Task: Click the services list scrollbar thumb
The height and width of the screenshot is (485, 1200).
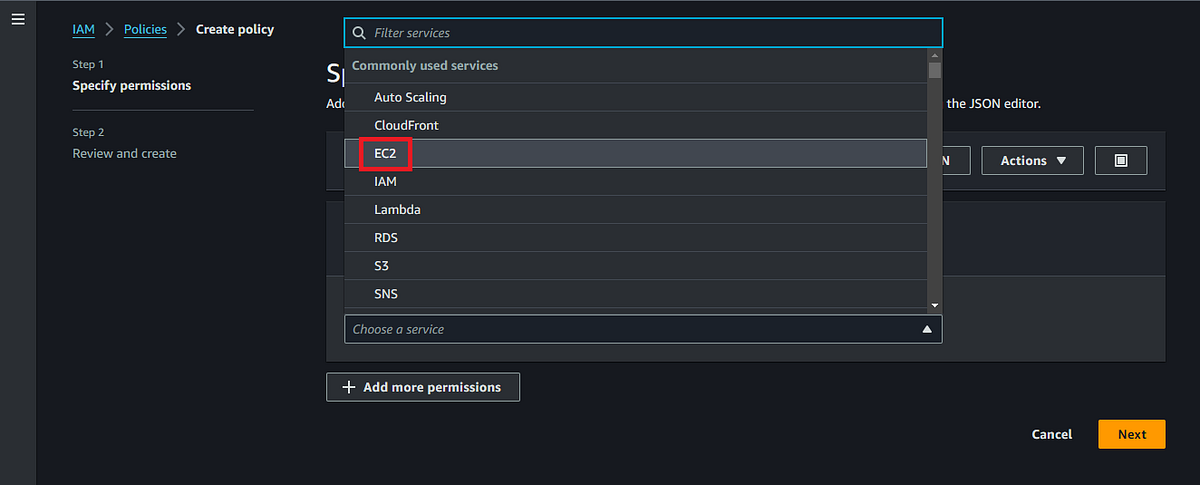Action: coord(935,70)
